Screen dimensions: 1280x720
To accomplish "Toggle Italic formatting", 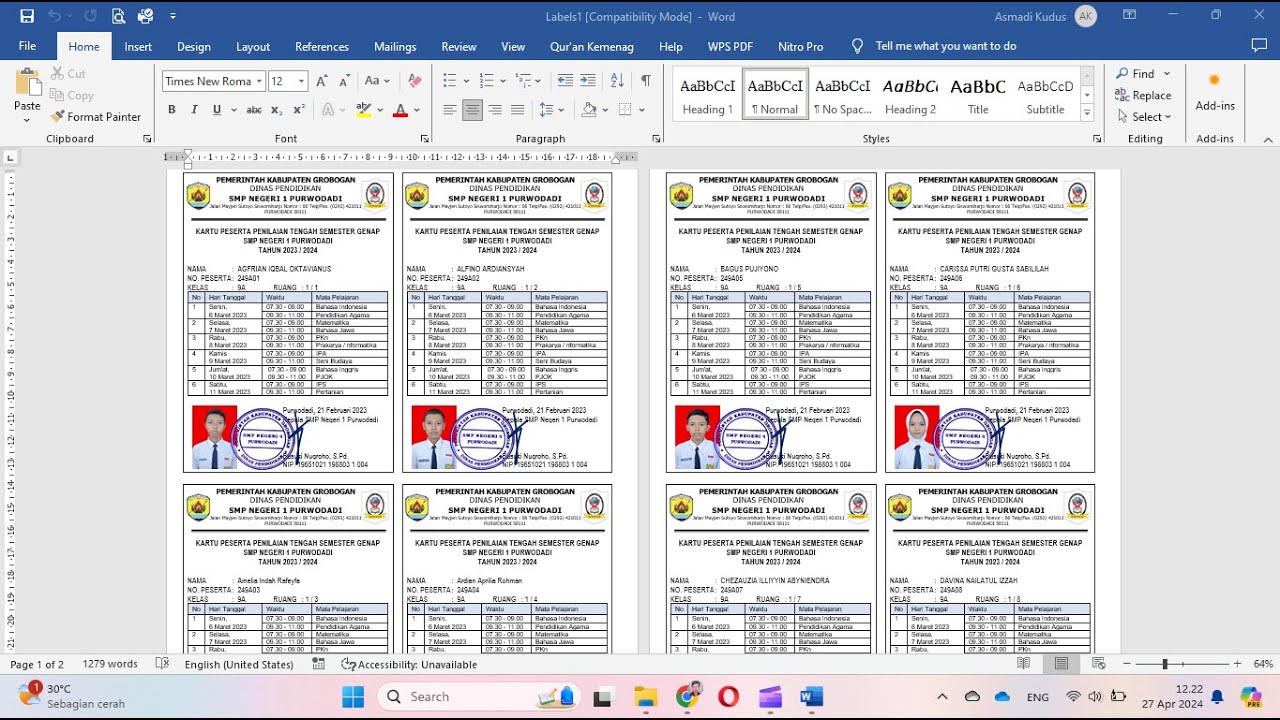I will (194, 110).
